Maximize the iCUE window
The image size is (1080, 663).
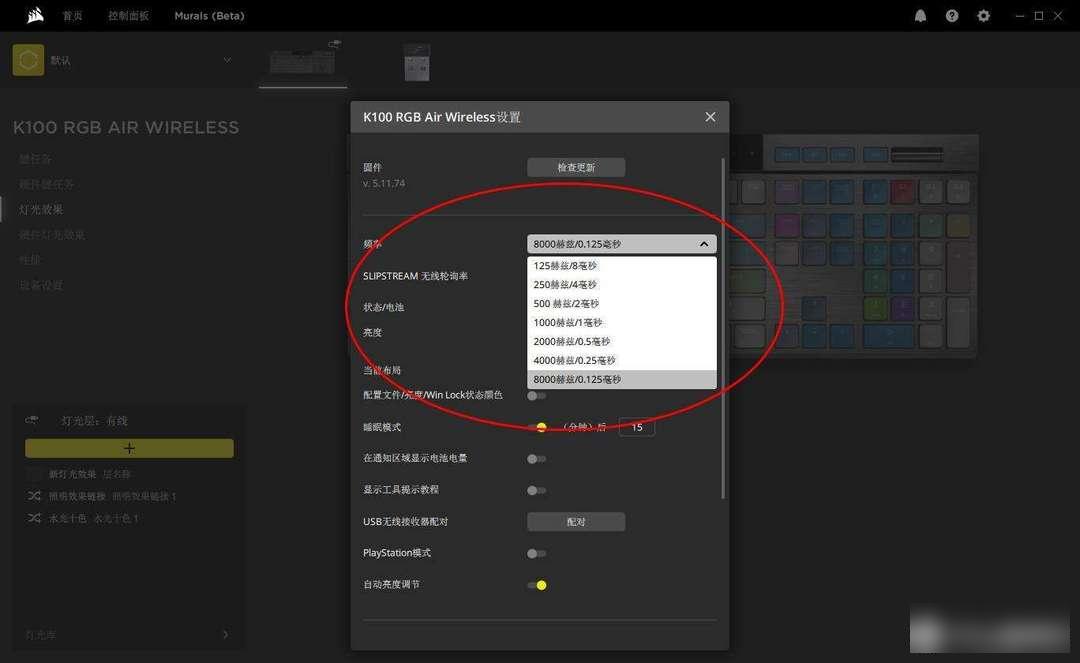1039,16
